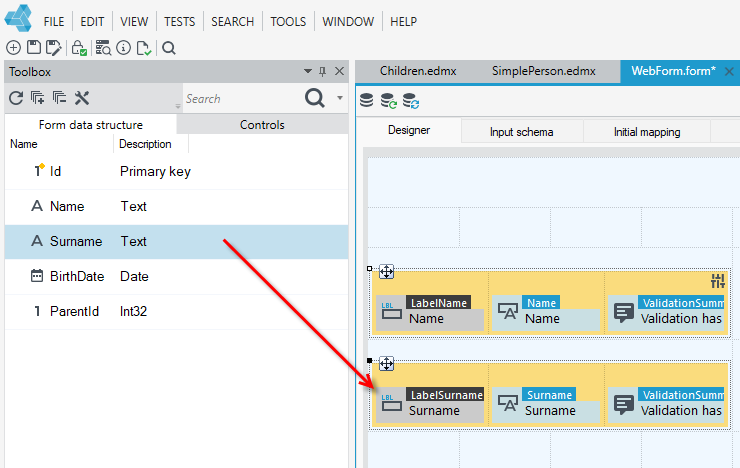The image size is (740, 468).
Task: Click the move handle of the Name row
Action: tap(387, 272)
